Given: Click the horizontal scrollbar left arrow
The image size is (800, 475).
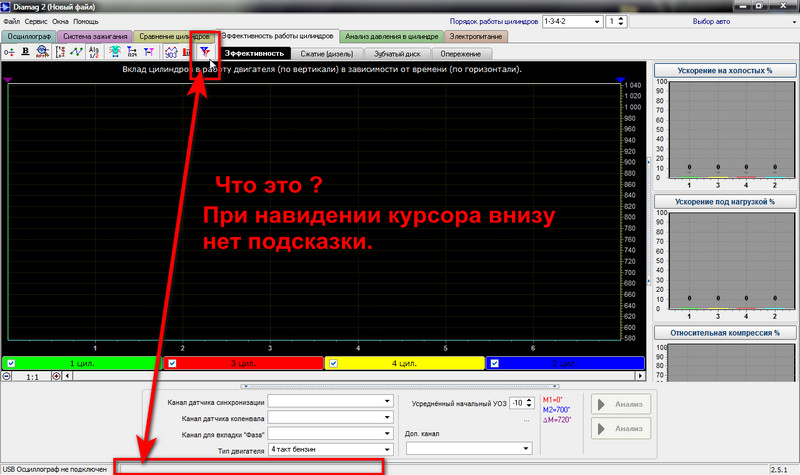Looking at the screenshot, I should tap(67, 376).
